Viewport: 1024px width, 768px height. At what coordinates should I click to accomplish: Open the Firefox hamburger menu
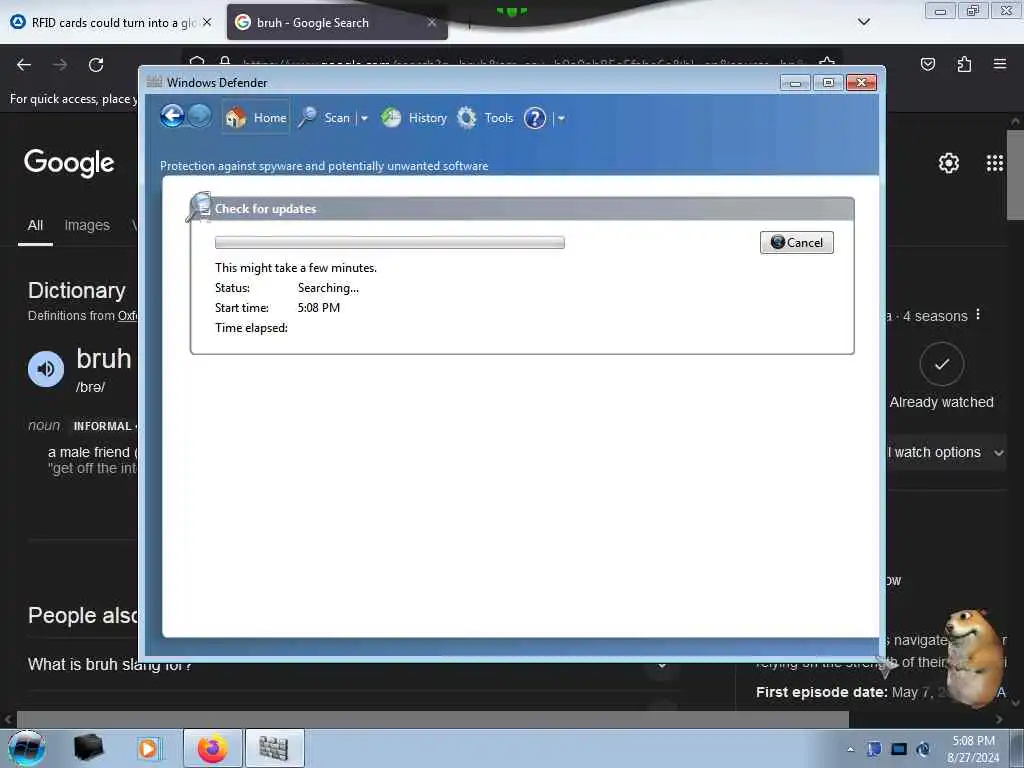(x=1000, y=64)
